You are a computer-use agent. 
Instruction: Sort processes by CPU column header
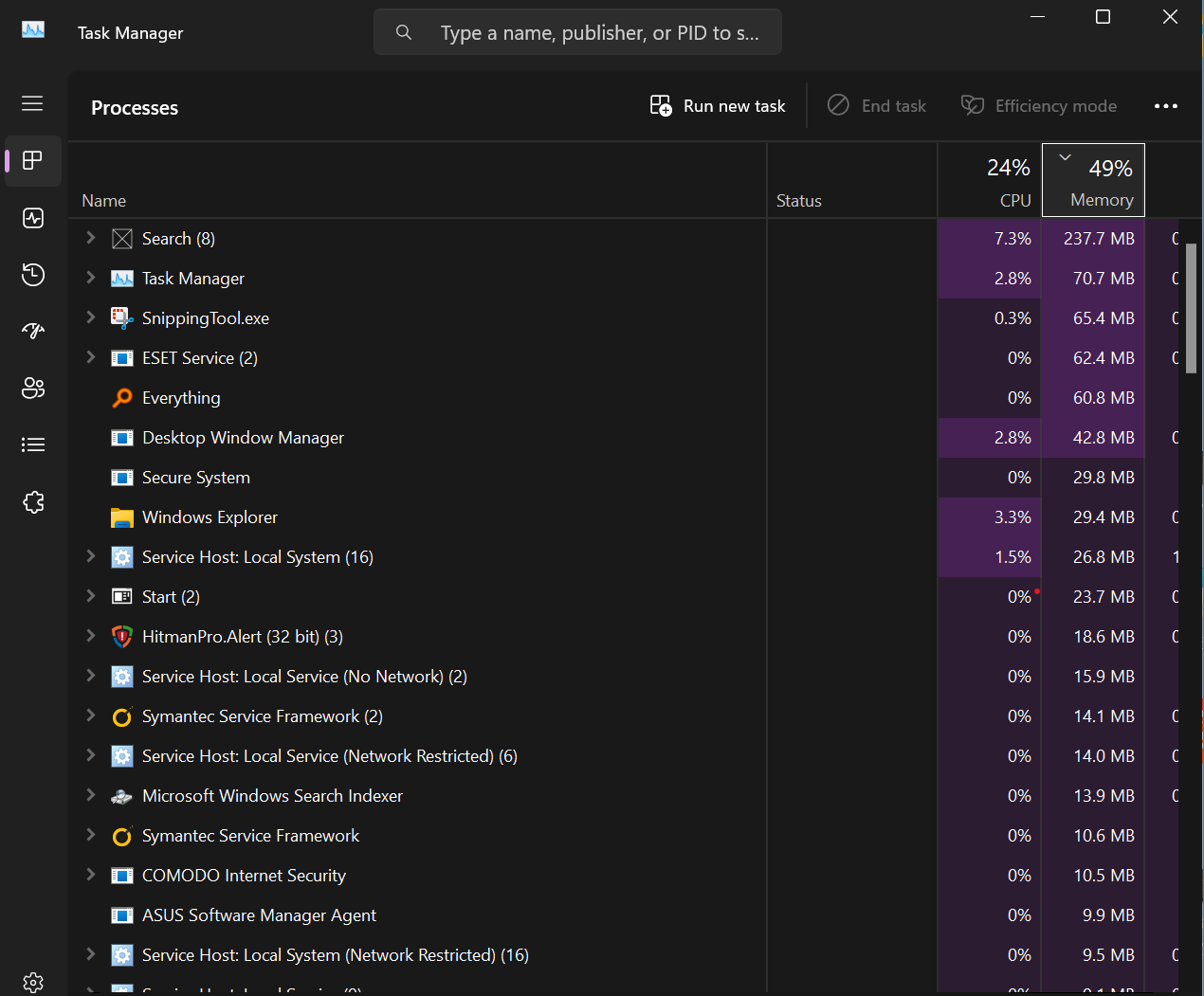coord(990,181)
